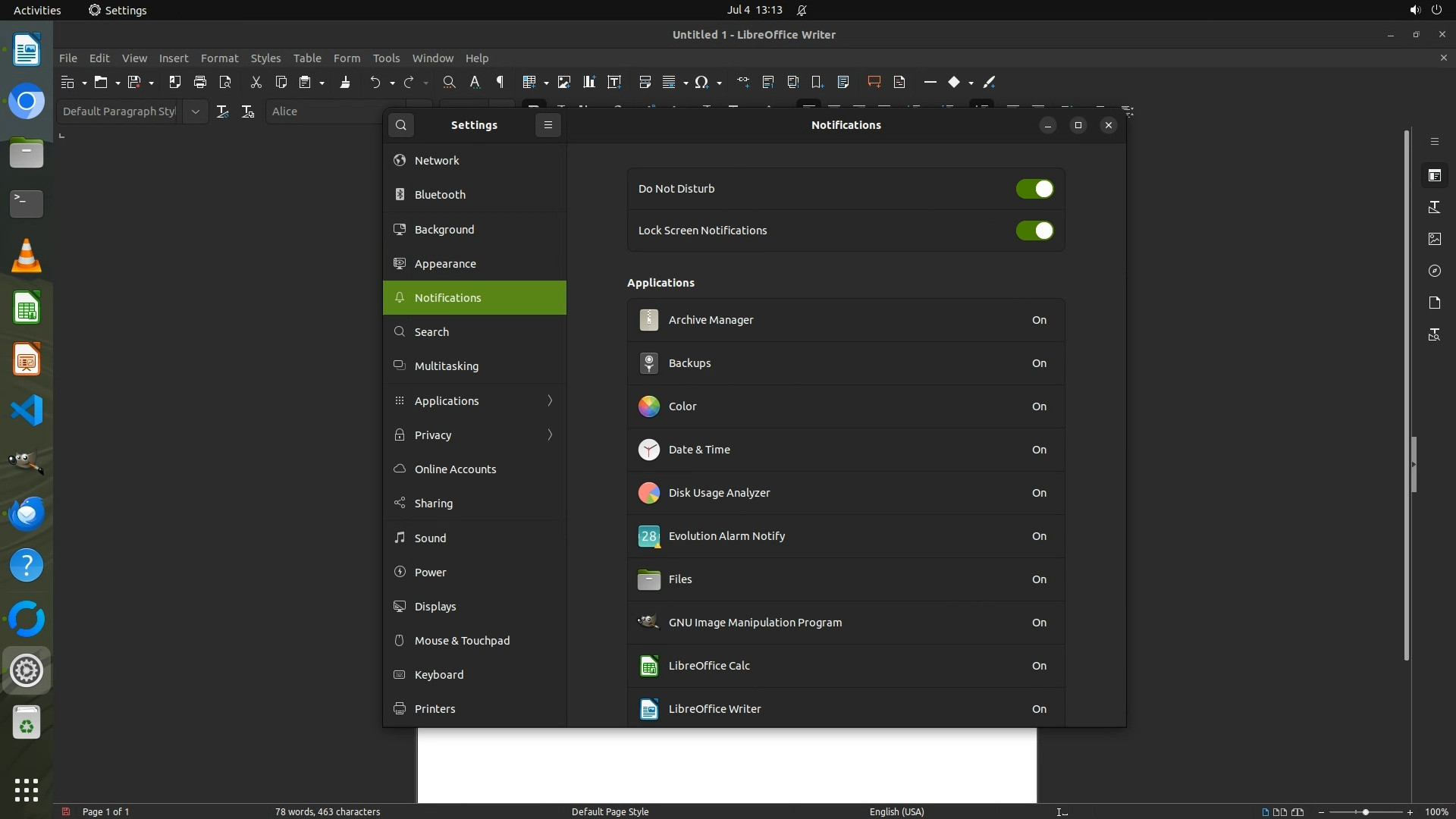Screen dimensions: 1456x819
Task: Open the paragraph style dropdown arrow
Action: point(195,111)
